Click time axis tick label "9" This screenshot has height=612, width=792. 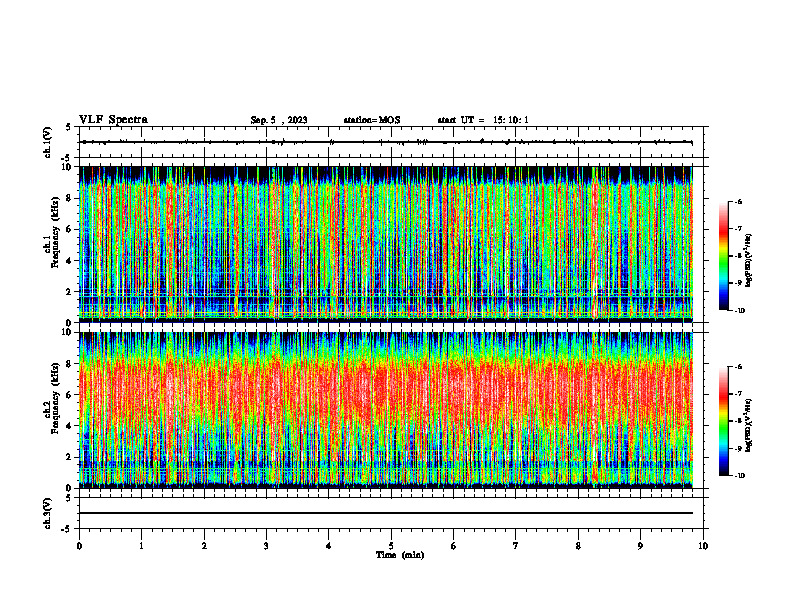pyautogui.click(x=640, y=546)
